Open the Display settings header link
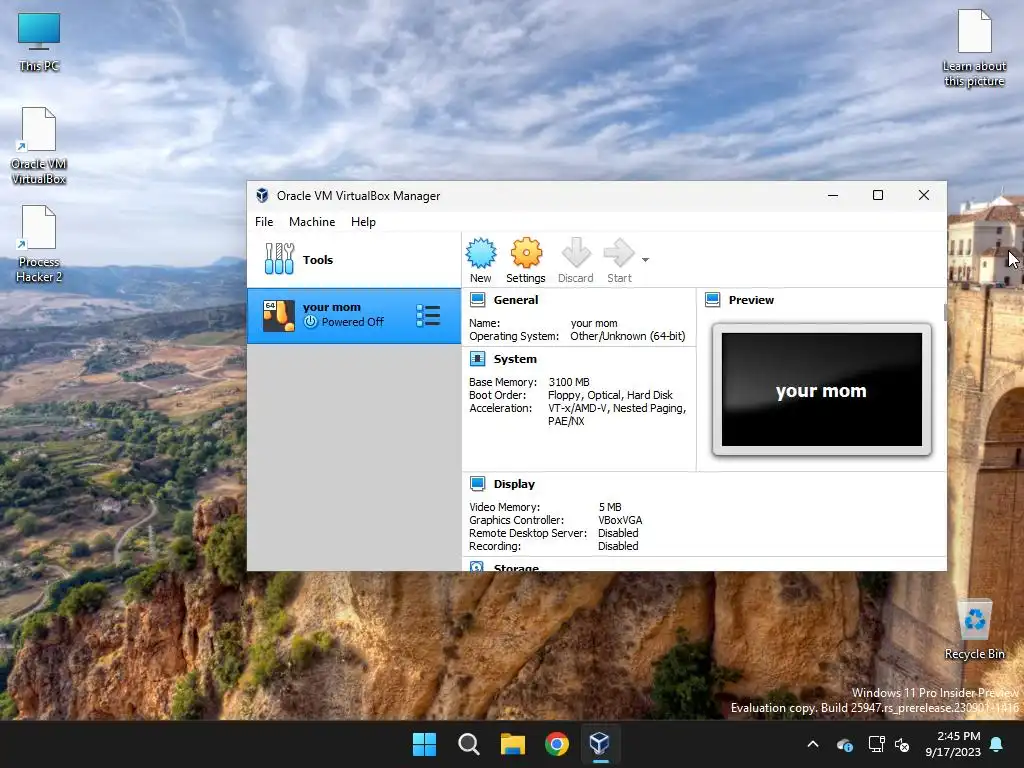1024x768 pixels. 514,484
